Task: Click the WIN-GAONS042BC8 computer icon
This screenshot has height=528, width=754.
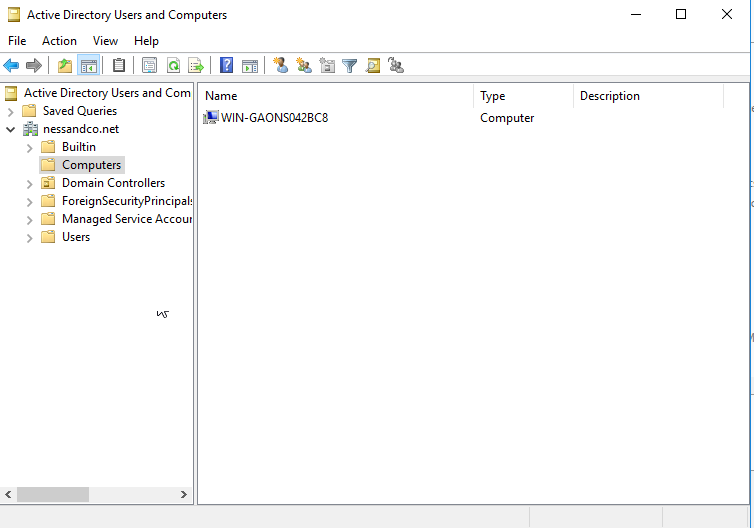Action: click(211, 118)
